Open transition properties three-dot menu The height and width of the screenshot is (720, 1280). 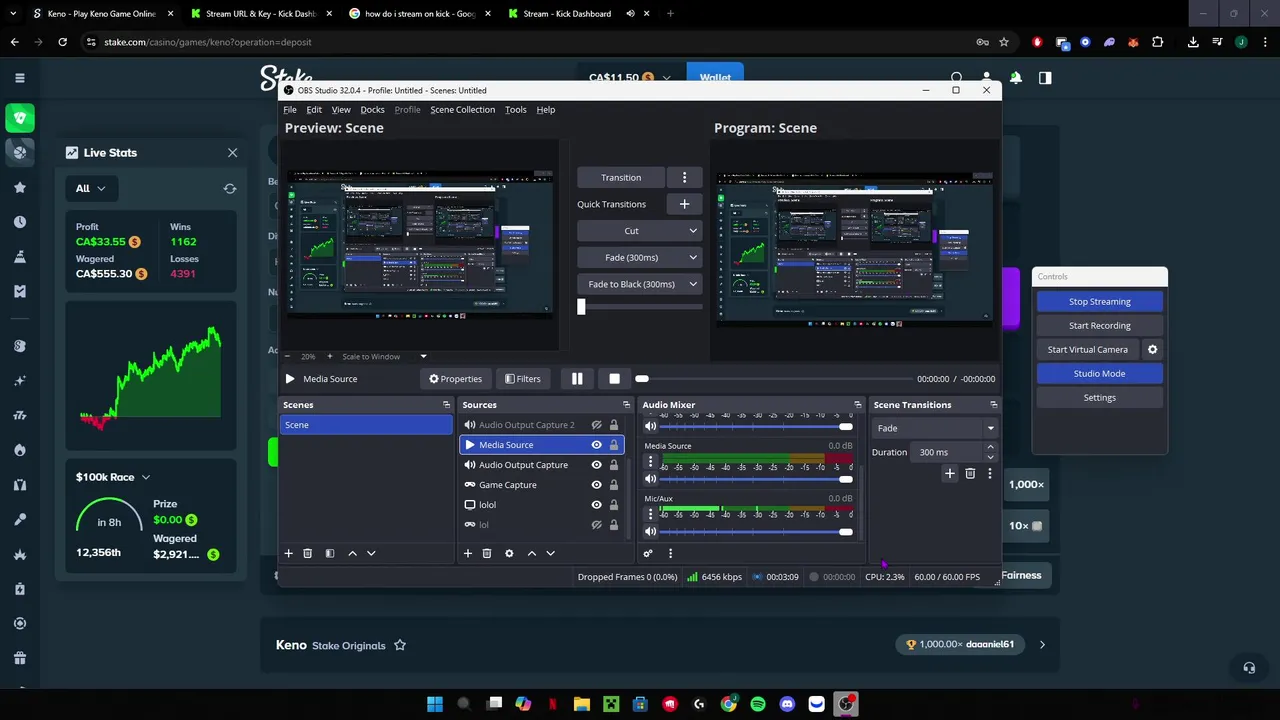tap(990, 473)
